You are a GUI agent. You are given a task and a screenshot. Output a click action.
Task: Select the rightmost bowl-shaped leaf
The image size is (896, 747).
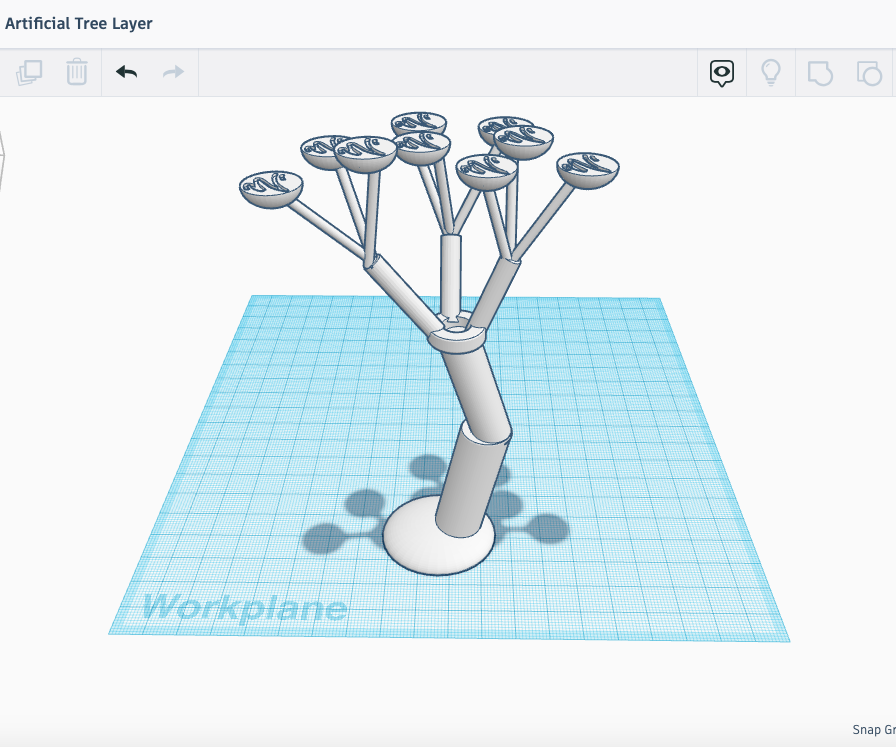click(588, 170)
